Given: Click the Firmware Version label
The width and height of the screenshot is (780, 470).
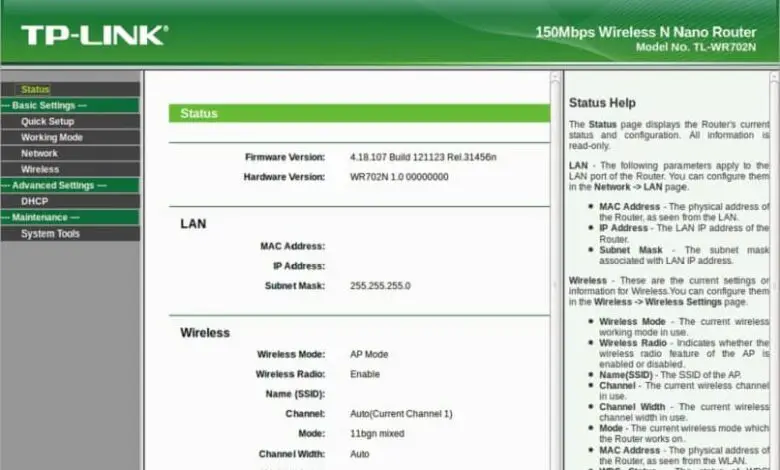Looking at the screenshot, I should click(285, 157).
